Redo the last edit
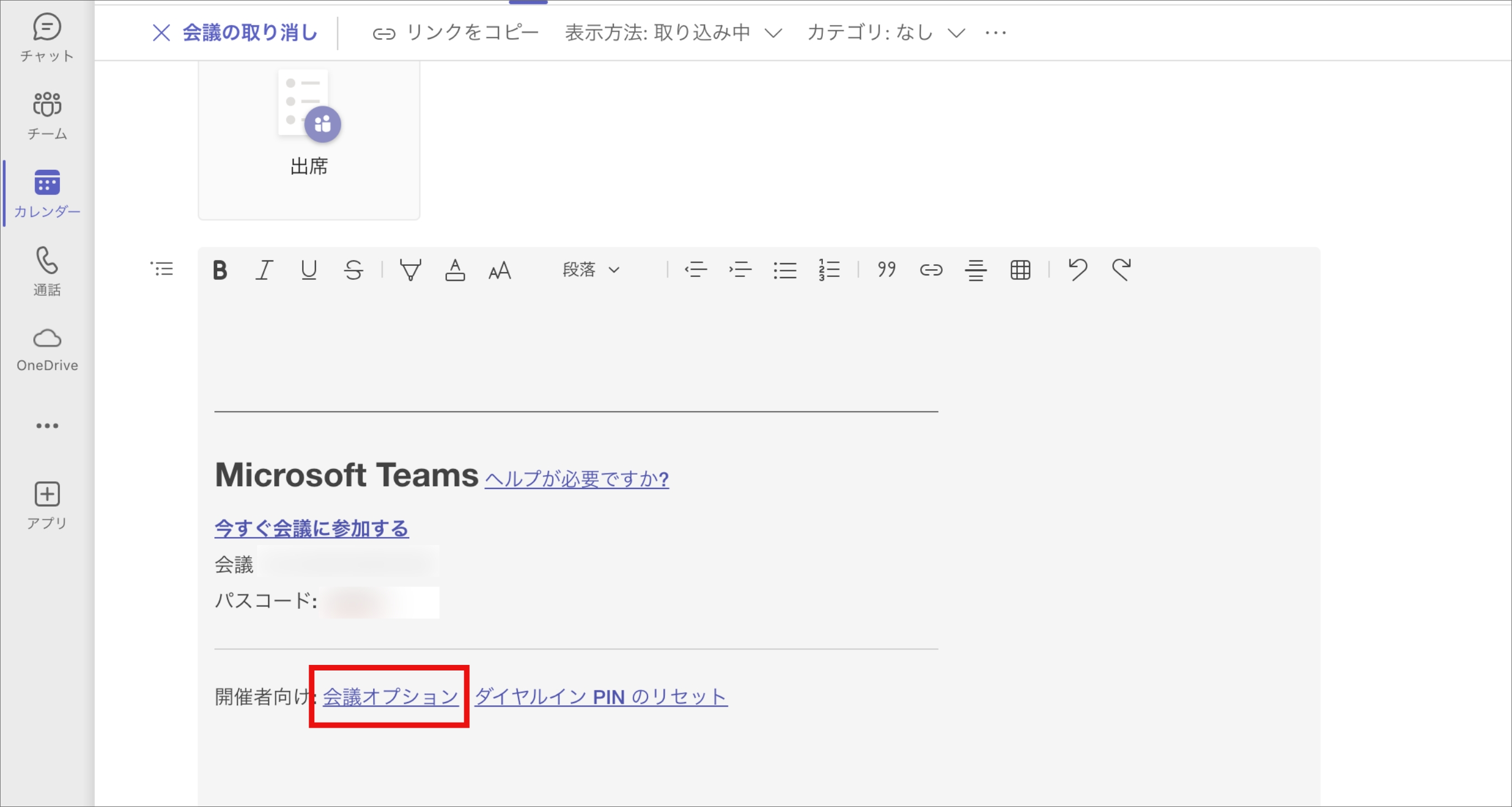 (1122, 270)
